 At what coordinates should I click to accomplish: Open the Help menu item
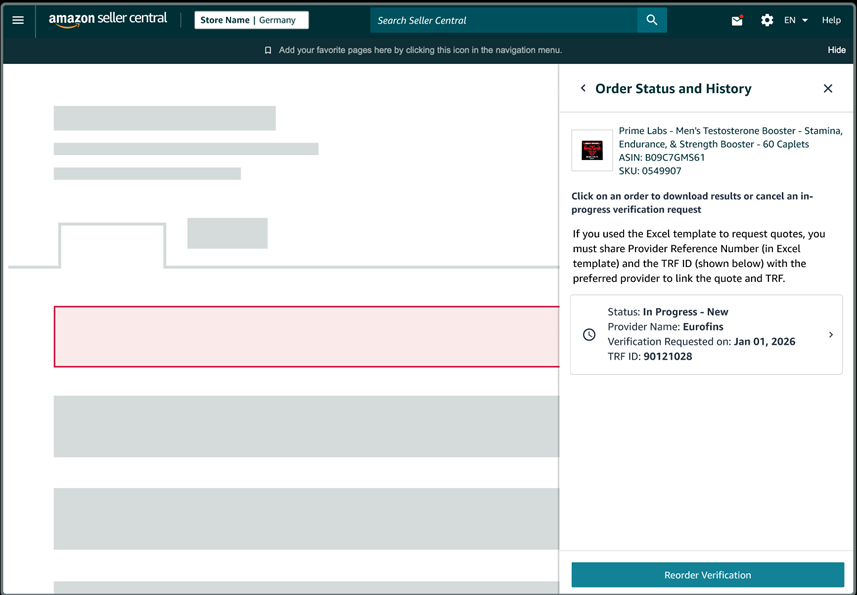pyautogui.click(x=831, y=20)
